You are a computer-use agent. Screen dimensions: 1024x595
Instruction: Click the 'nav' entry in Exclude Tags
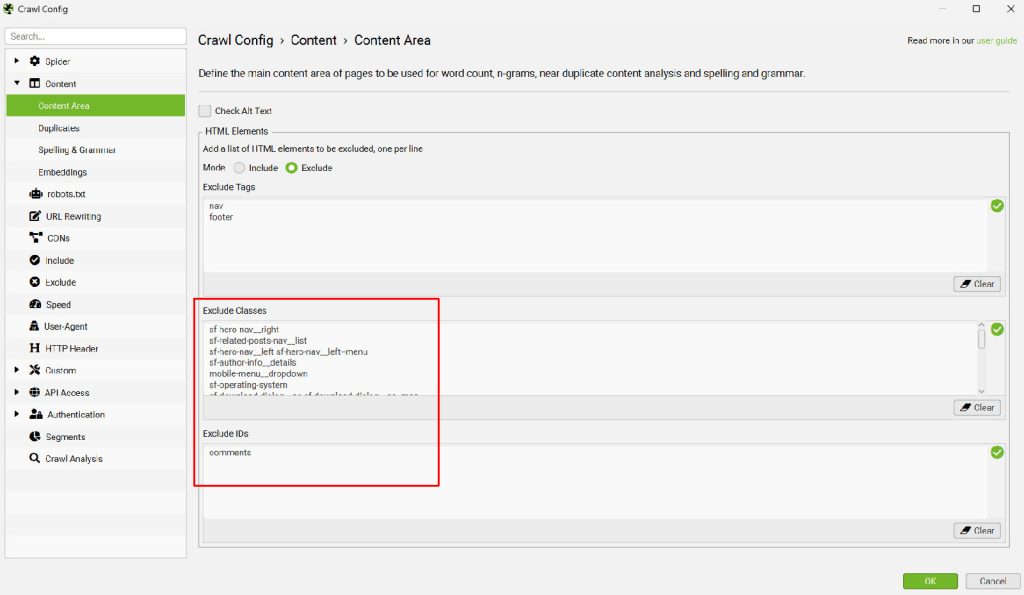pos(216,206)
